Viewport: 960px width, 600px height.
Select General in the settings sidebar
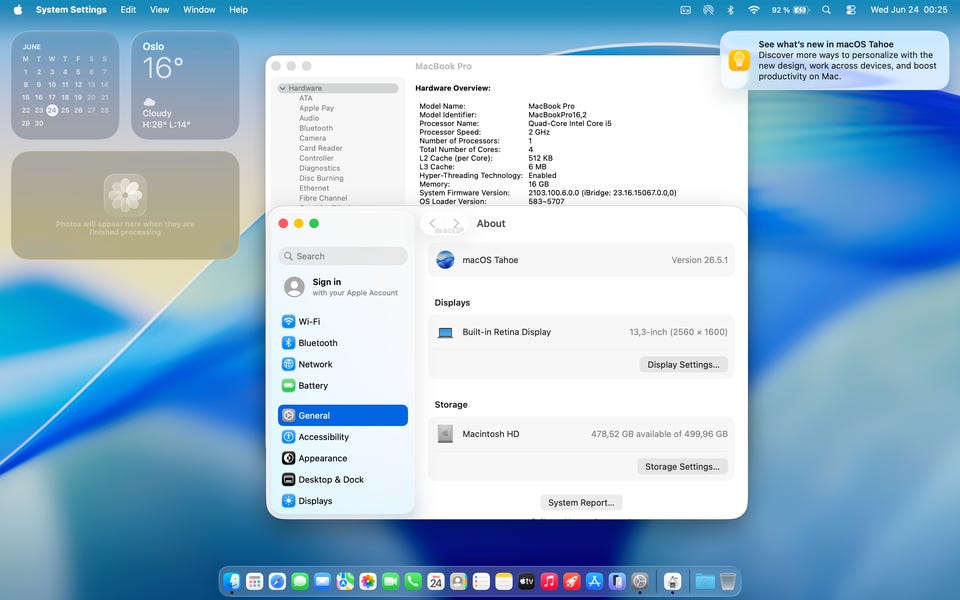tap(343, 415)
